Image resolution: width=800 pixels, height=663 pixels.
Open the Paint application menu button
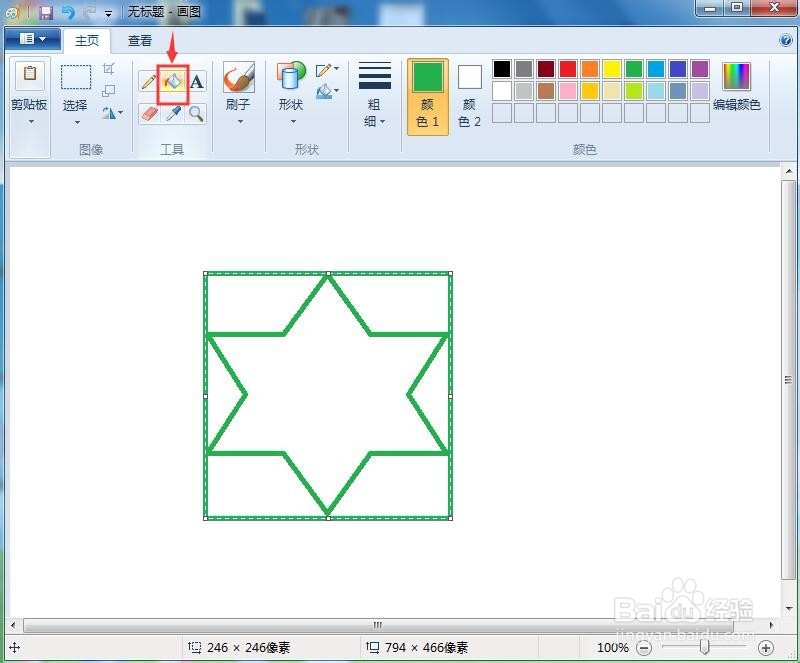33,39
